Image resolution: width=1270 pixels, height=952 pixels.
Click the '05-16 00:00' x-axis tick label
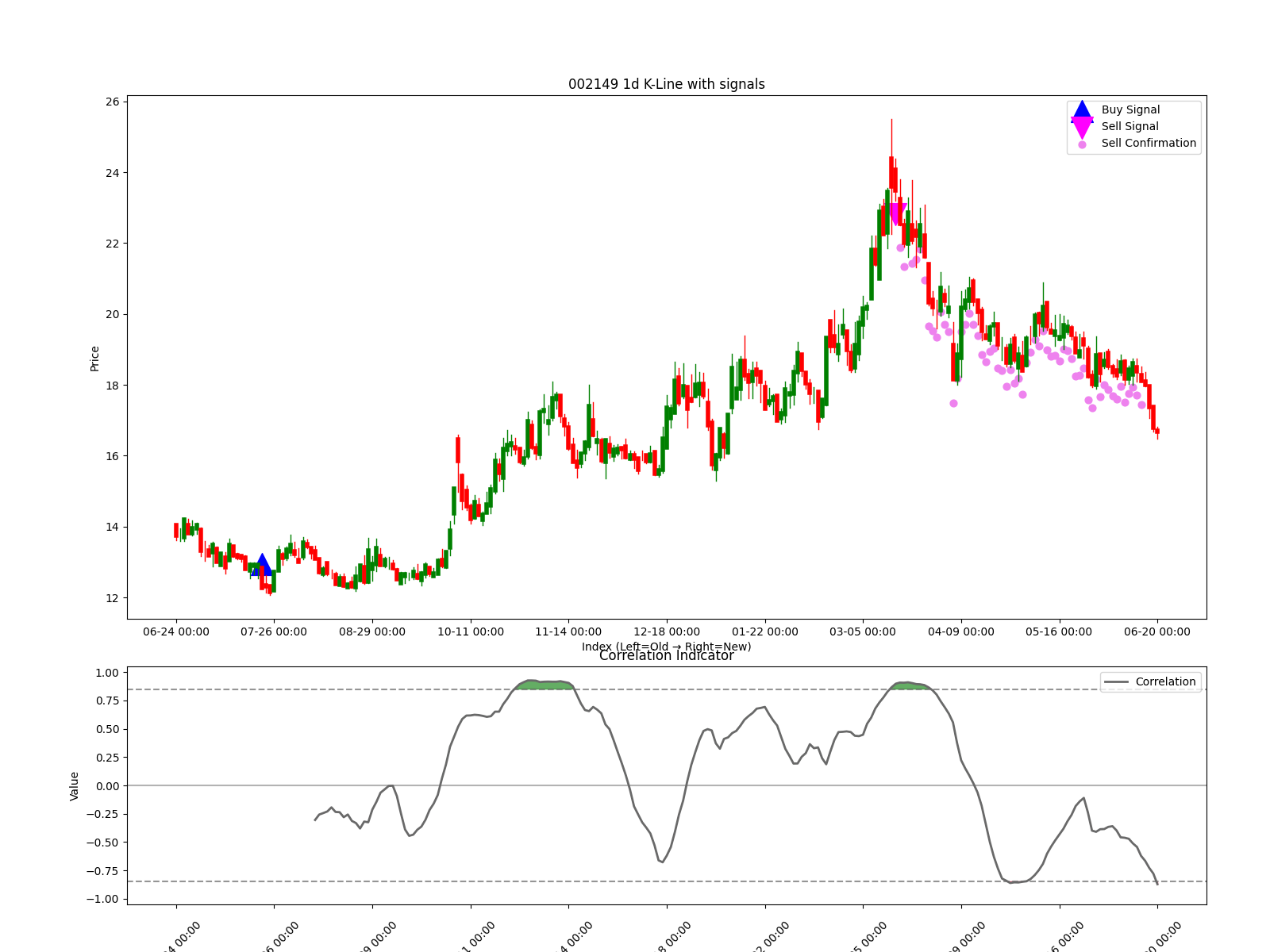click(1059, 632)
